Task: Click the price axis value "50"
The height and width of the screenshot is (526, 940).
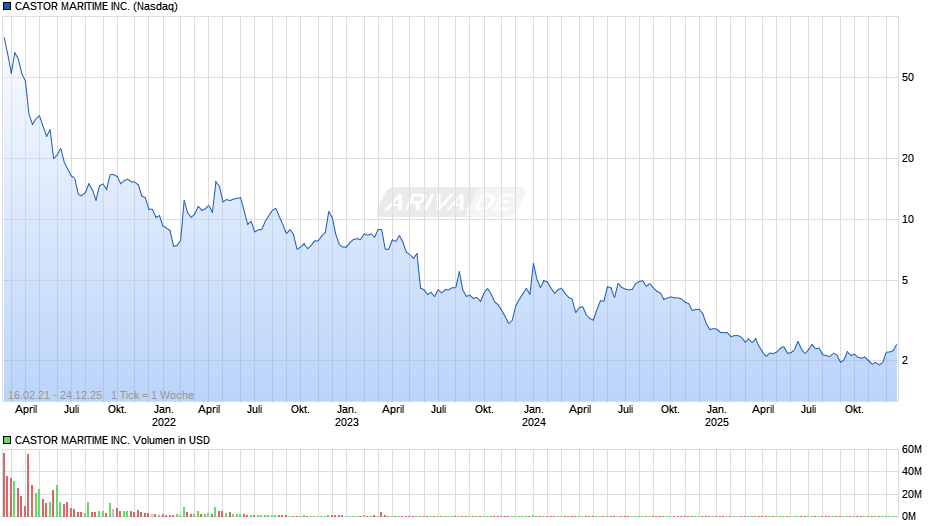Action: [x=908, y=77]
